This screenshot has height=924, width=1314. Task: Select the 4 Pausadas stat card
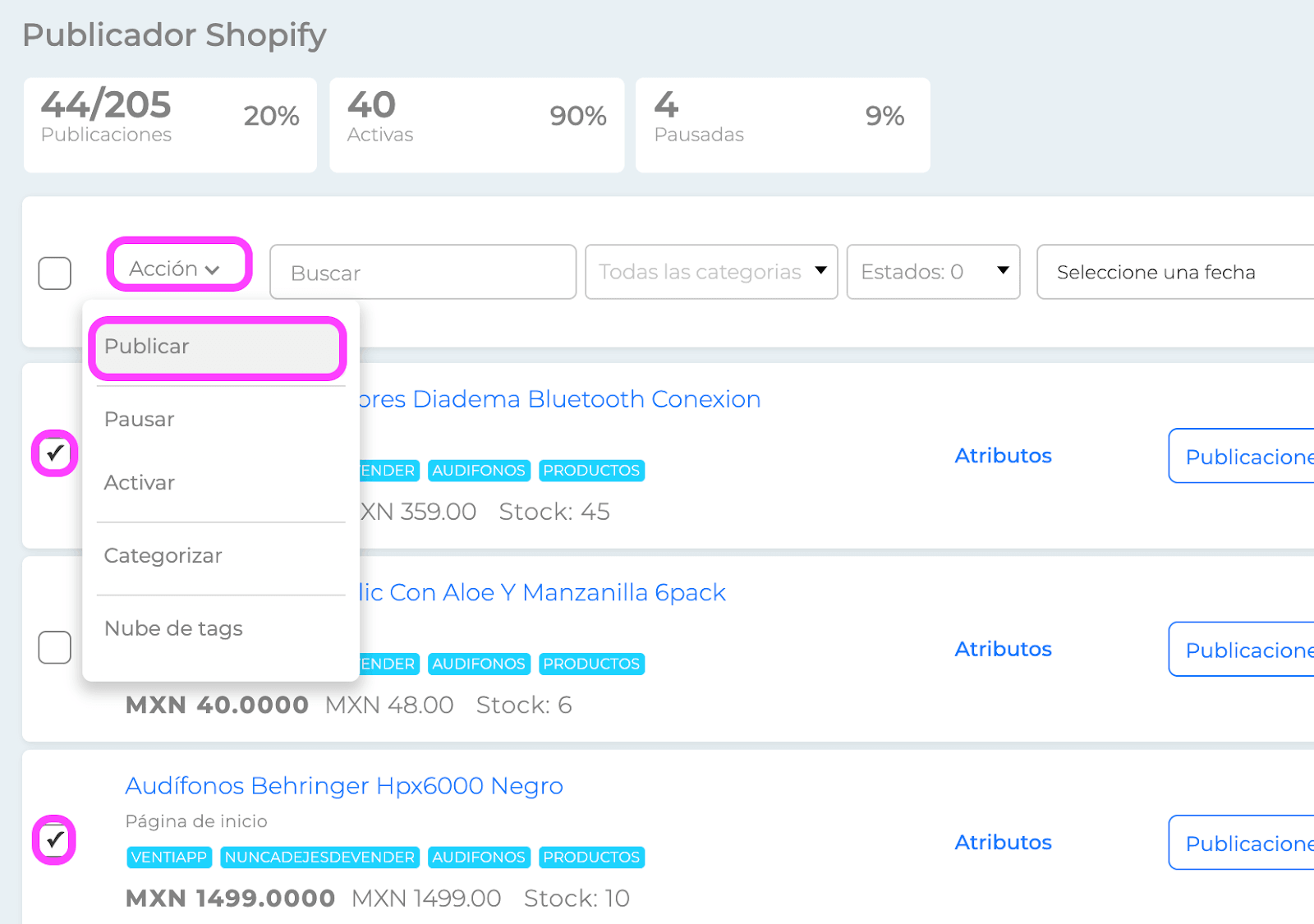tap(783, 125)
